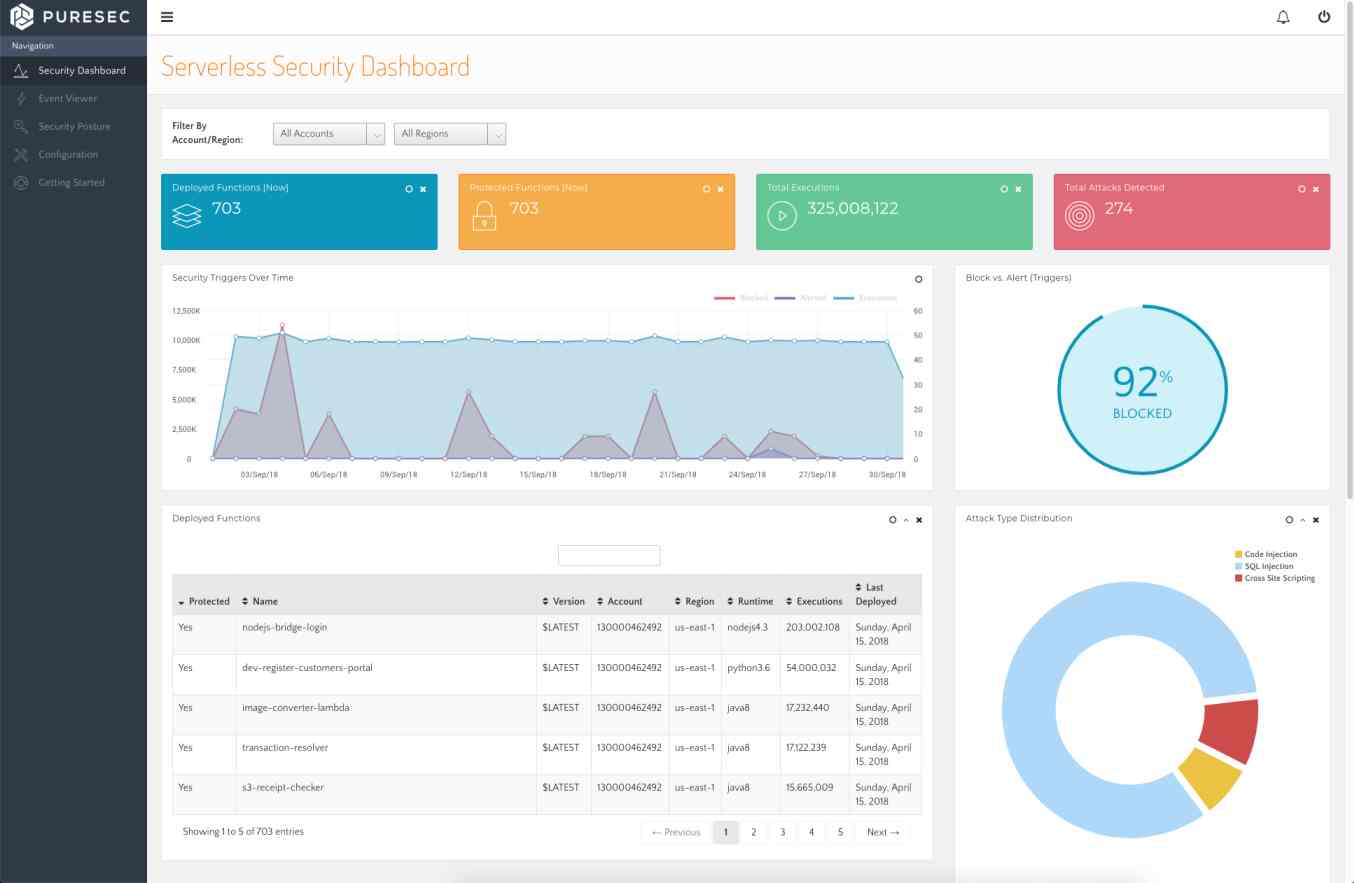Go to page 3 of the table
1354x883 pixels.
click(782, 832)
